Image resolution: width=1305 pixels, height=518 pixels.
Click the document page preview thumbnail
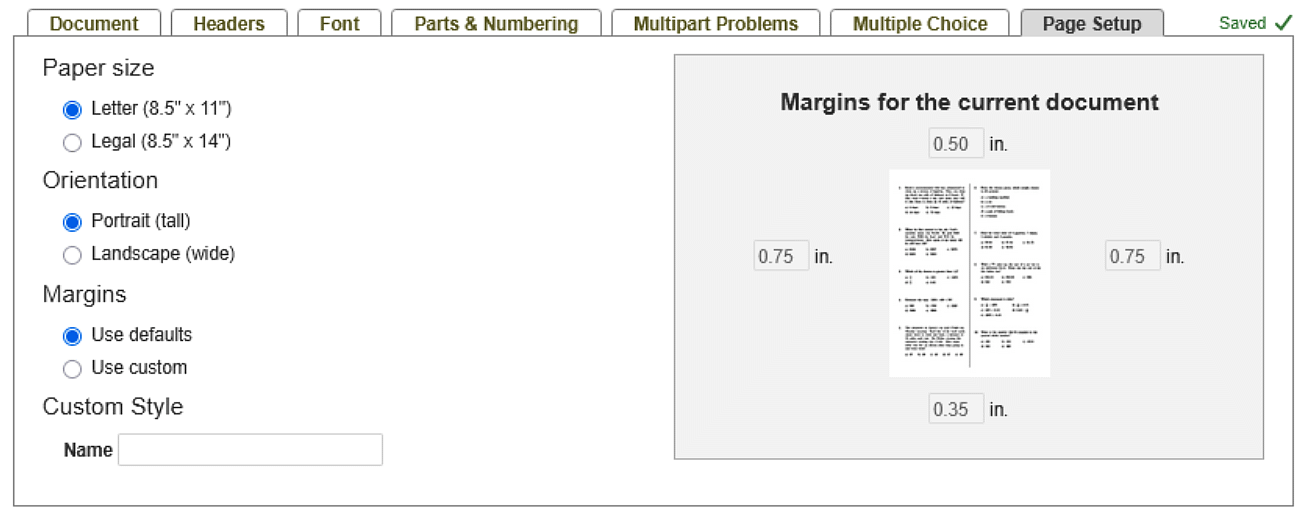969,273
